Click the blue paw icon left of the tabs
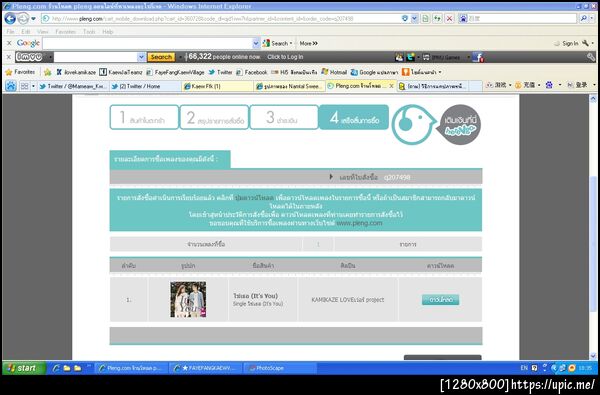600x395 pixels. pyautogui.click(x=11, y=86)
